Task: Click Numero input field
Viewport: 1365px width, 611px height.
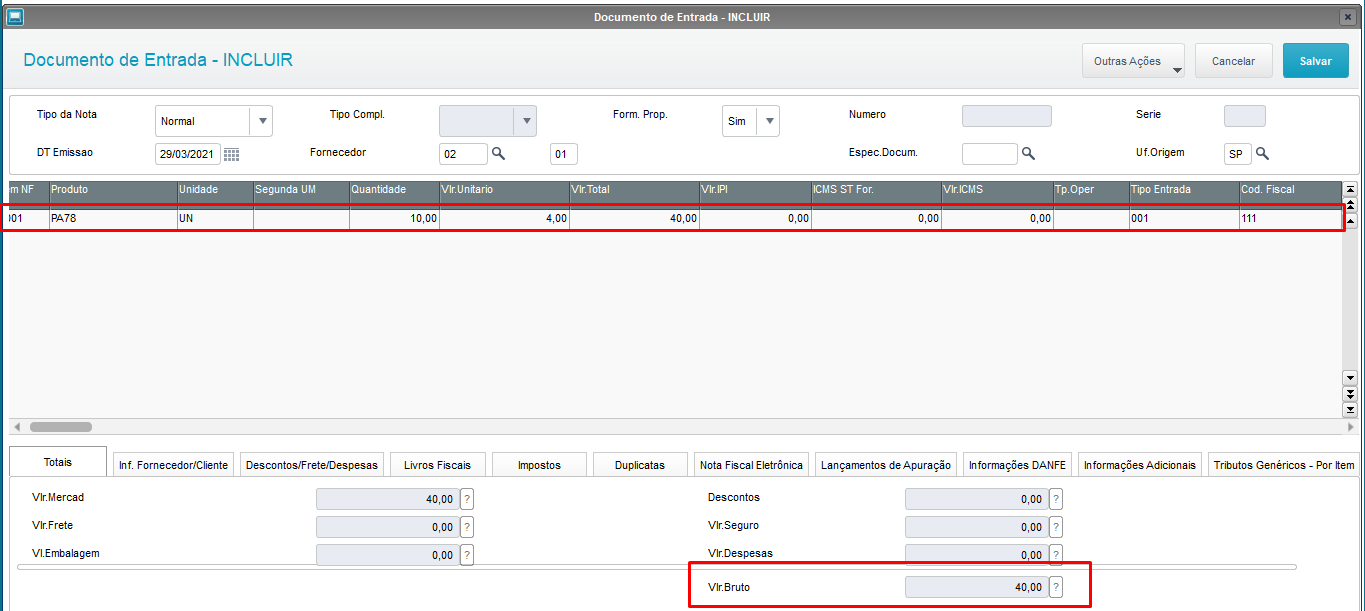Action: [x=1006, y=116]
